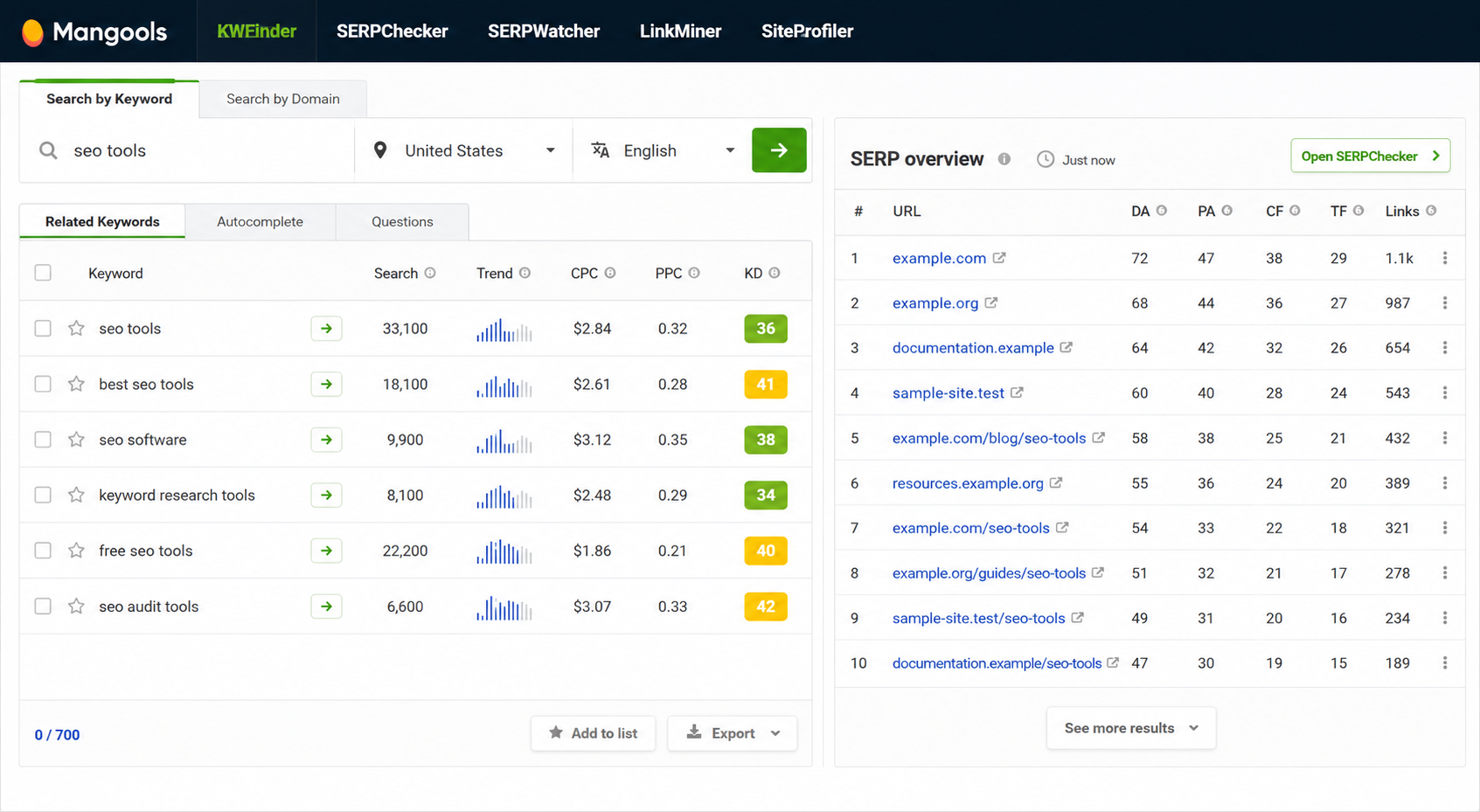Click the 'seo tools' search input field

coord(187,150)
